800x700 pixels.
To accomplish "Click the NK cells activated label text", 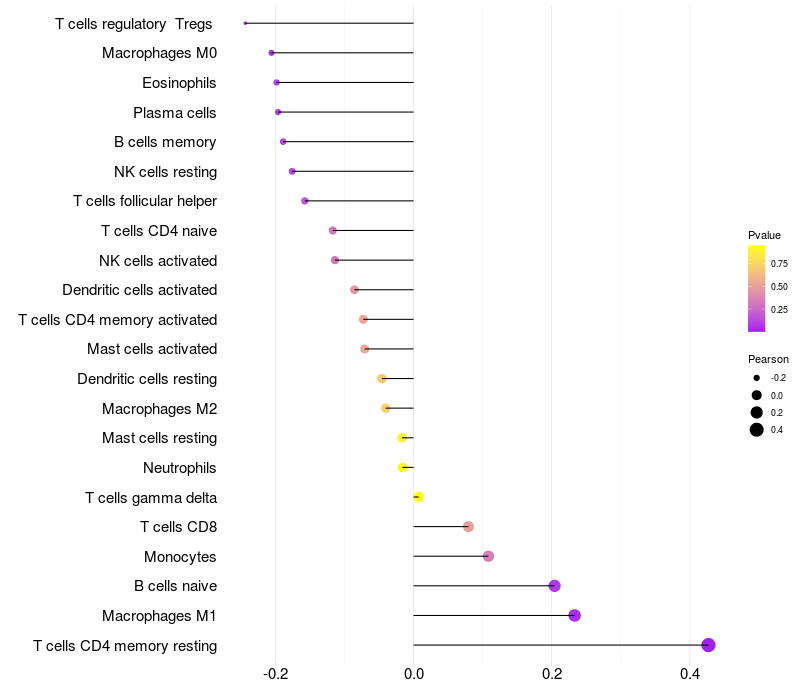I will tap(158, 261).
